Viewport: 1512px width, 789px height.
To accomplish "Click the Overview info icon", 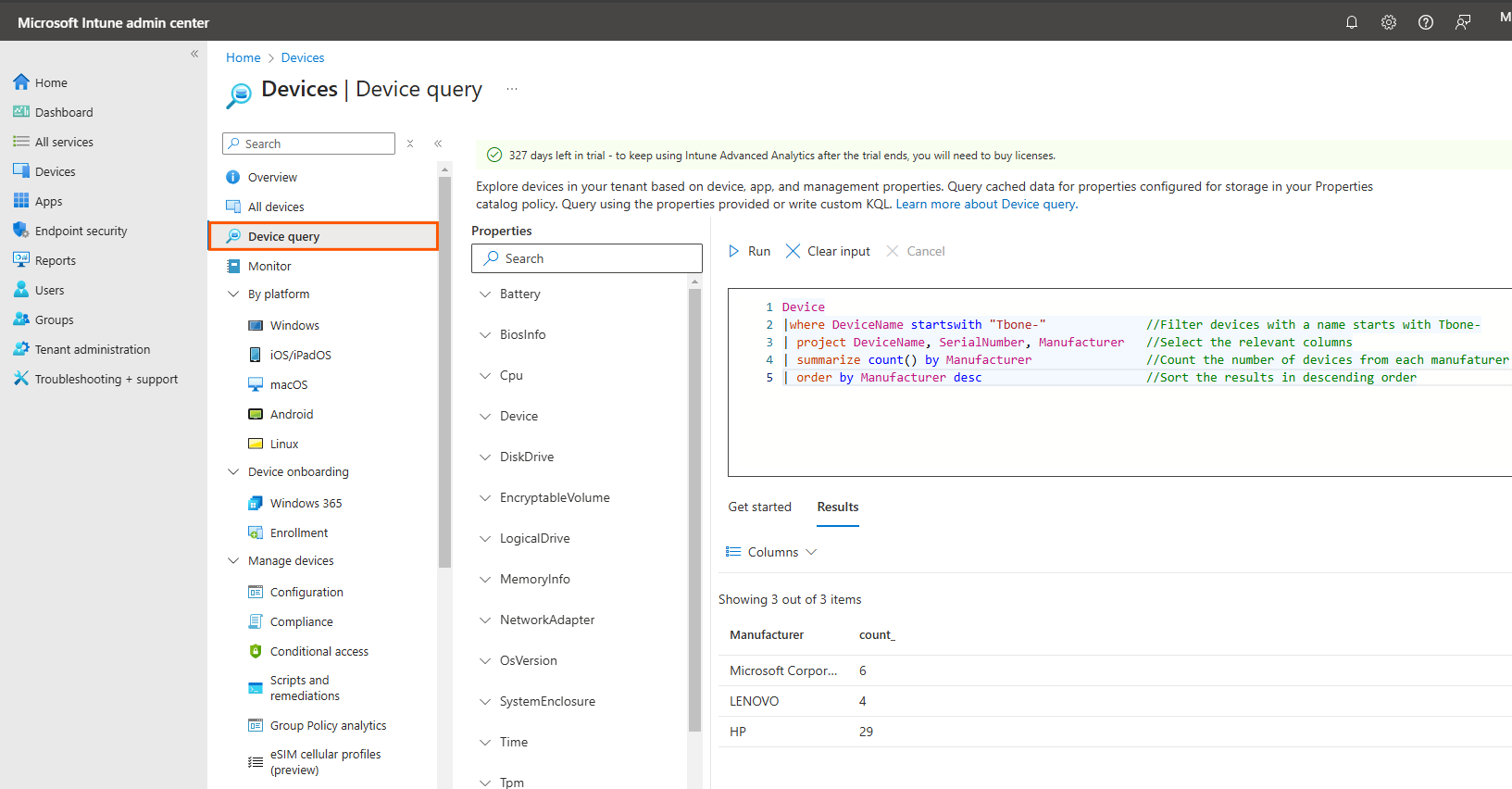I will click(233, 177).
